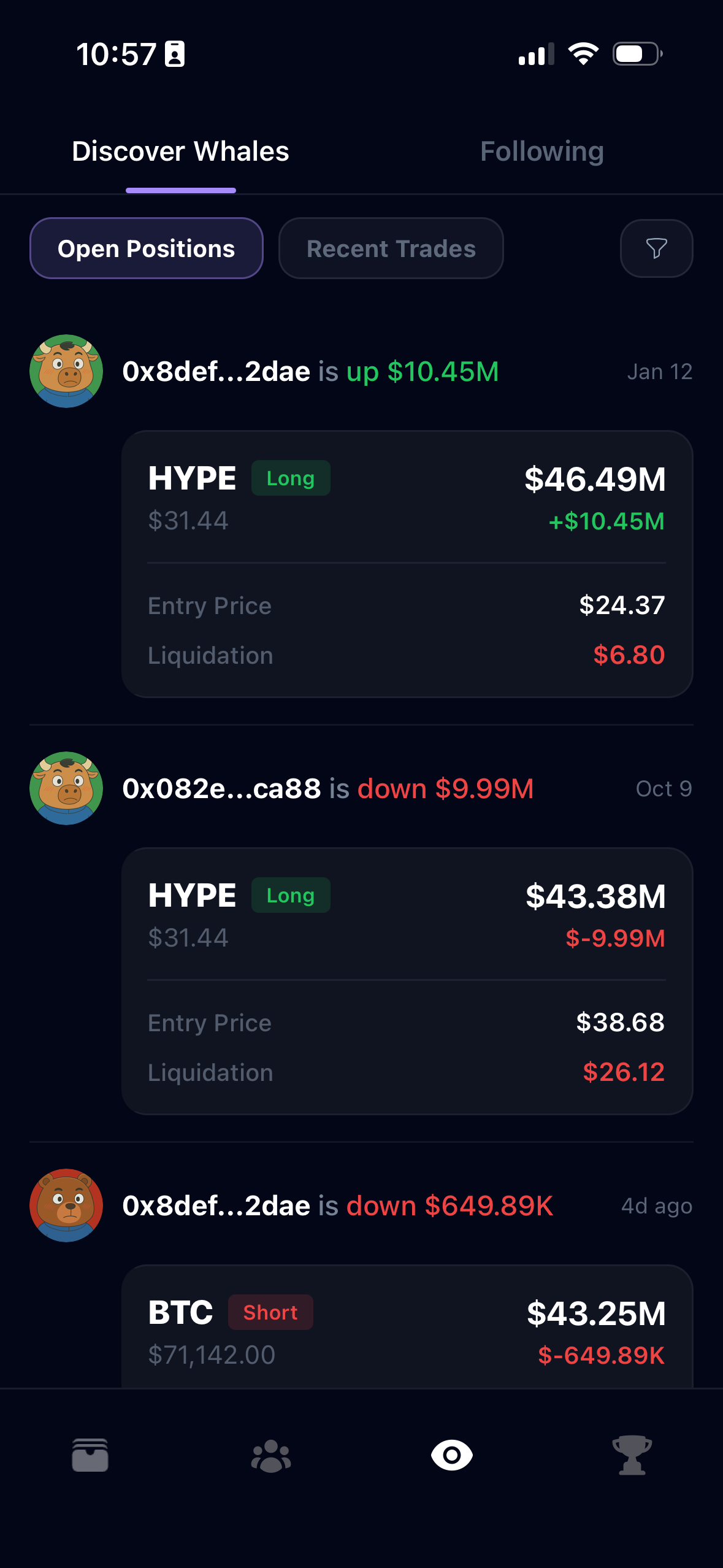Select the eye icon in bottom bar

tap(452, 1455)
